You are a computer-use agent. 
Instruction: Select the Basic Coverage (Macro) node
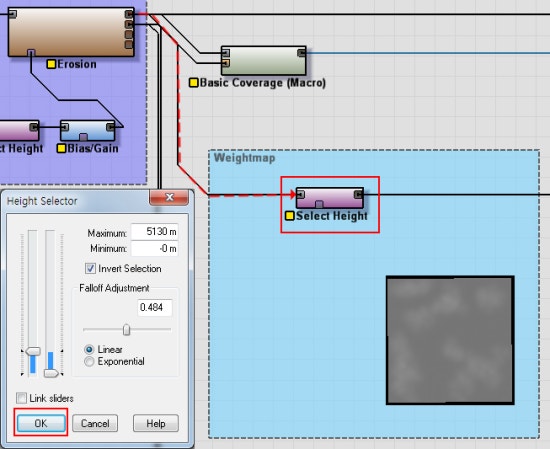click(x=263, y=60)
